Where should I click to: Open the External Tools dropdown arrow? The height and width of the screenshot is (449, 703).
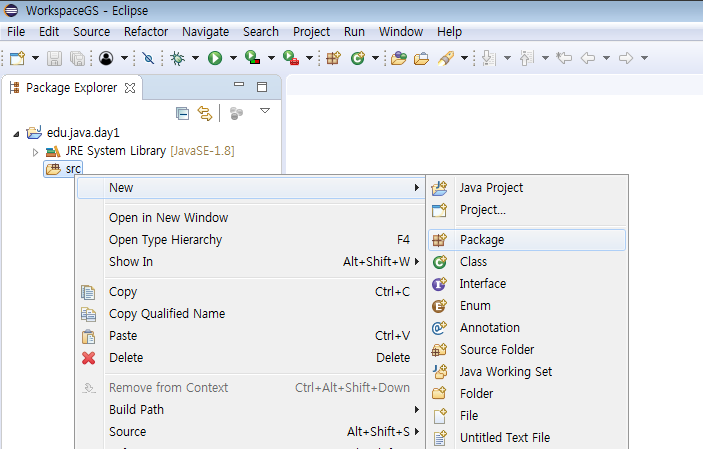click(309, 58)
